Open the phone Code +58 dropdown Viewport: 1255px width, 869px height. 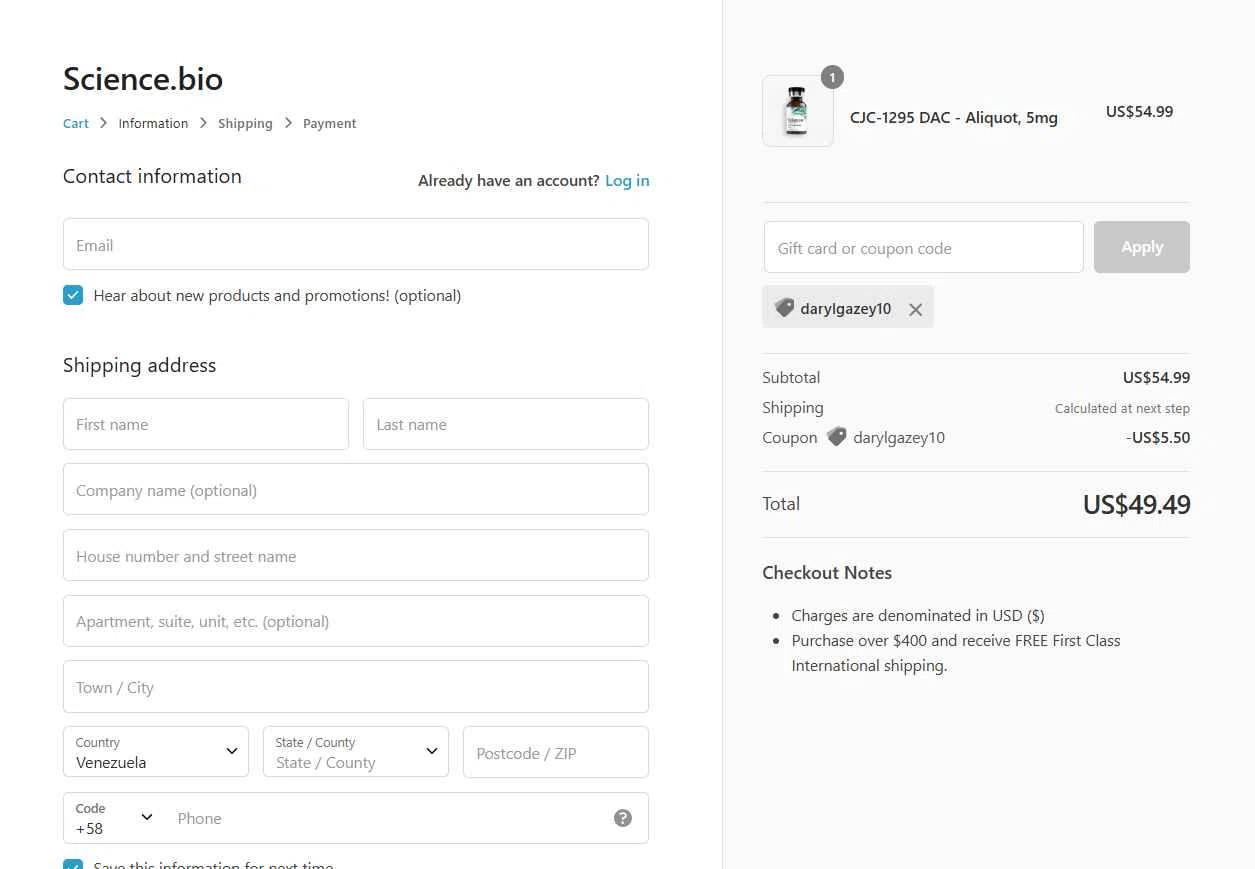click(113, 818)
